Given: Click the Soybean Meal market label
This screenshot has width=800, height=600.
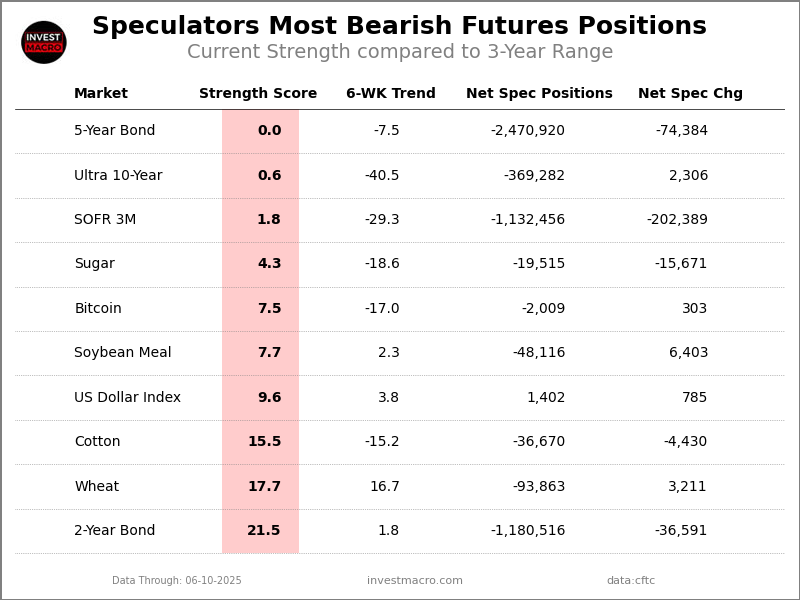Looking at the screenshot, I should (x=122, y=353).
